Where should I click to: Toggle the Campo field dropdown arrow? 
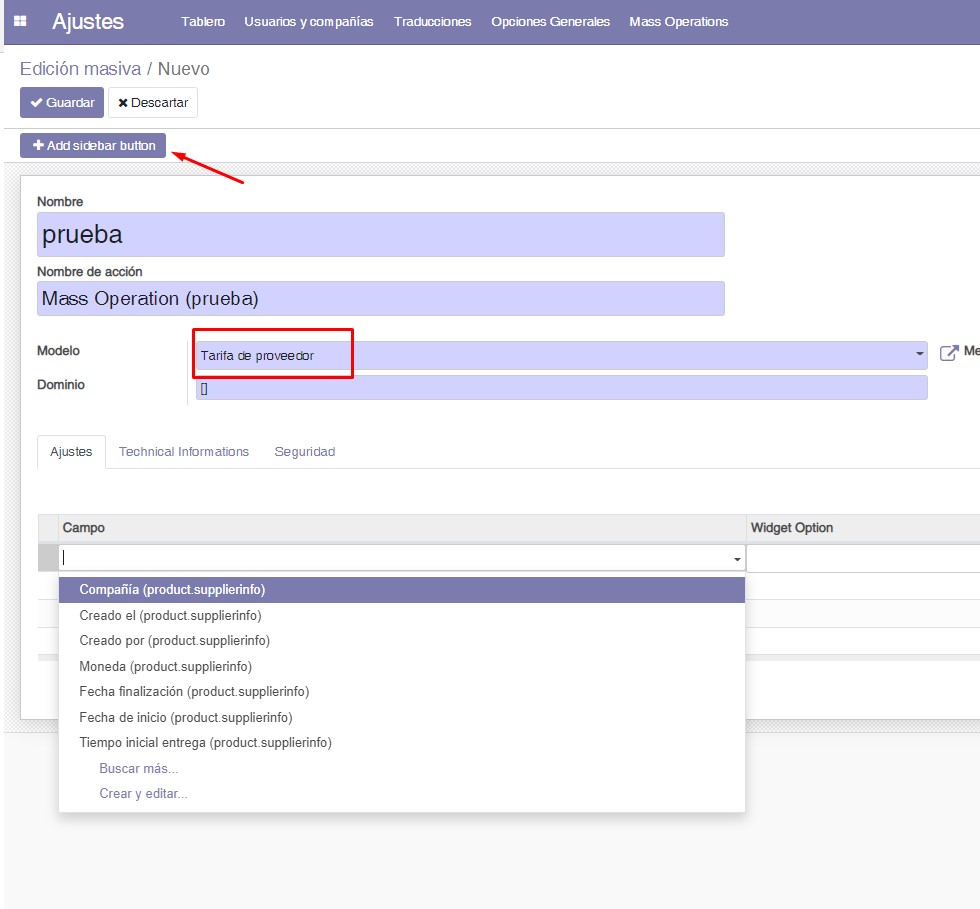(737, 559)
